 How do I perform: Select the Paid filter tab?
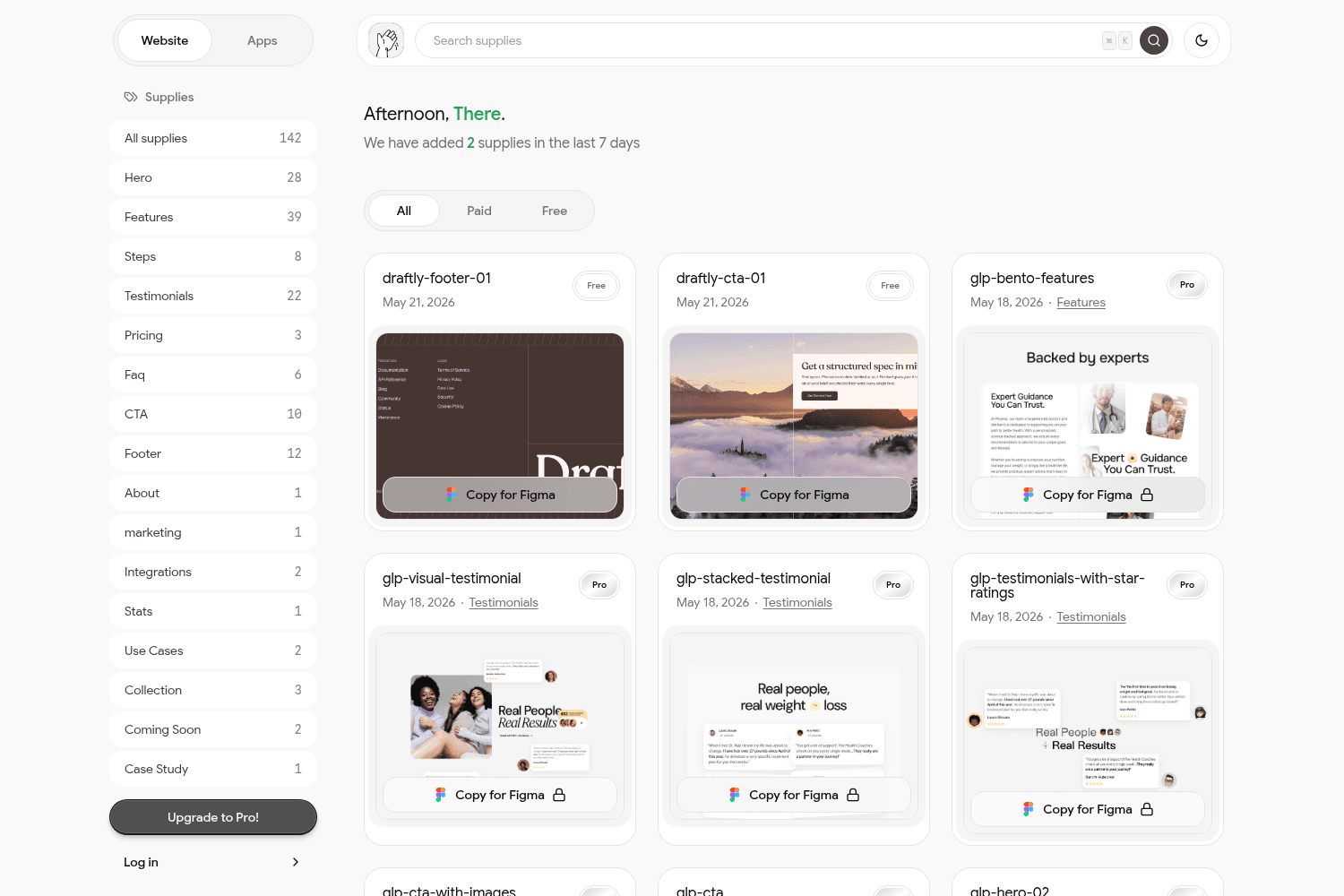pyautogui.click(x=479, y=211)
